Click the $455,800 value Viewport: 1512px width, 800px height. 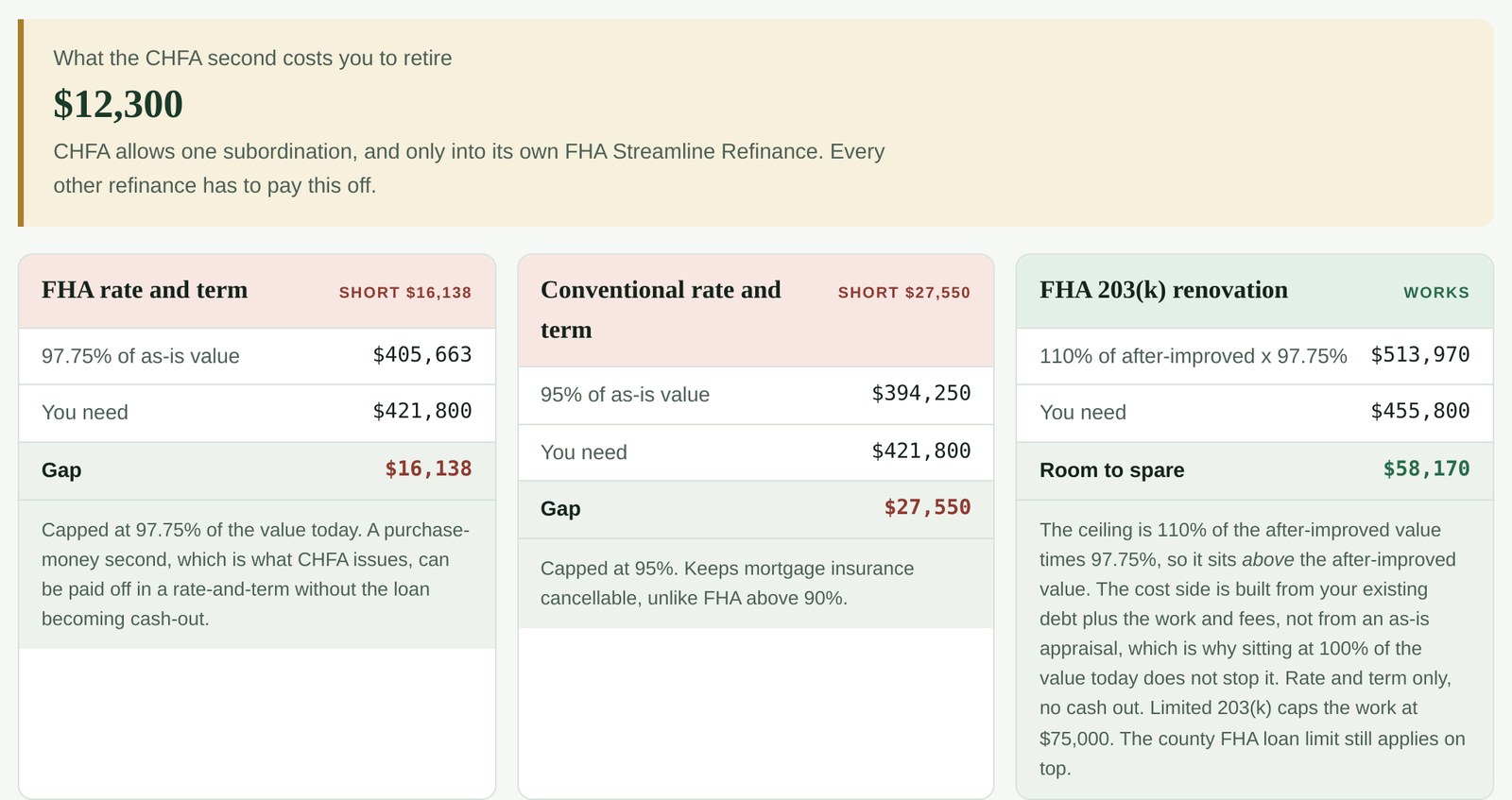tap(1420, 411)
